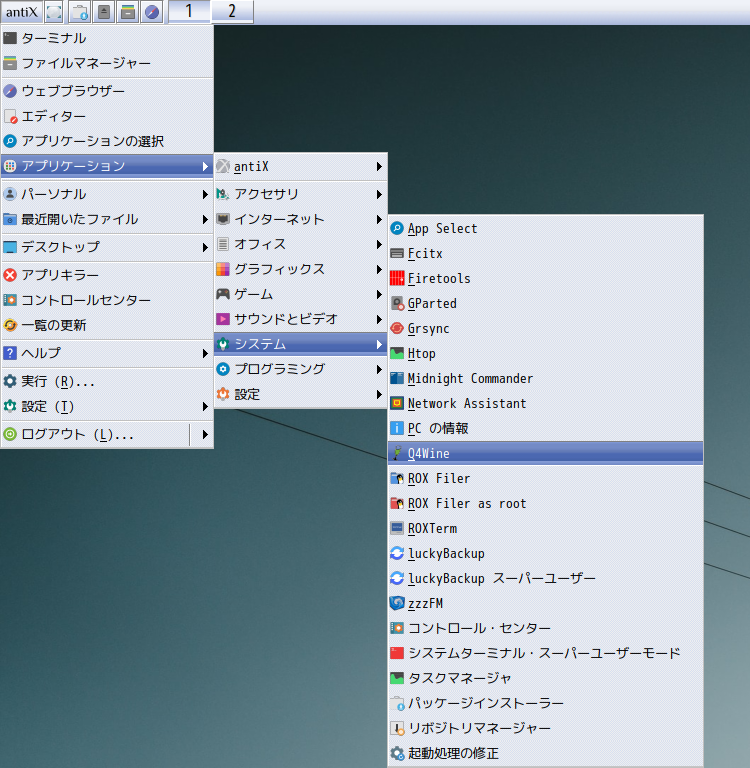Open コントロールセンター in main menu
Image resolution: width=750 pixels, height=768 pixels.
[x=107, y=300]
